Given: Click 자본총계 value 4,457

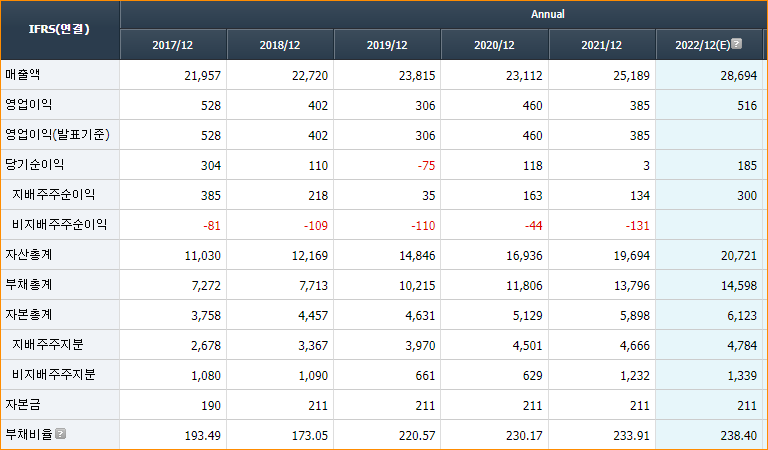Looking at the screenshot, I should point(313,316).
